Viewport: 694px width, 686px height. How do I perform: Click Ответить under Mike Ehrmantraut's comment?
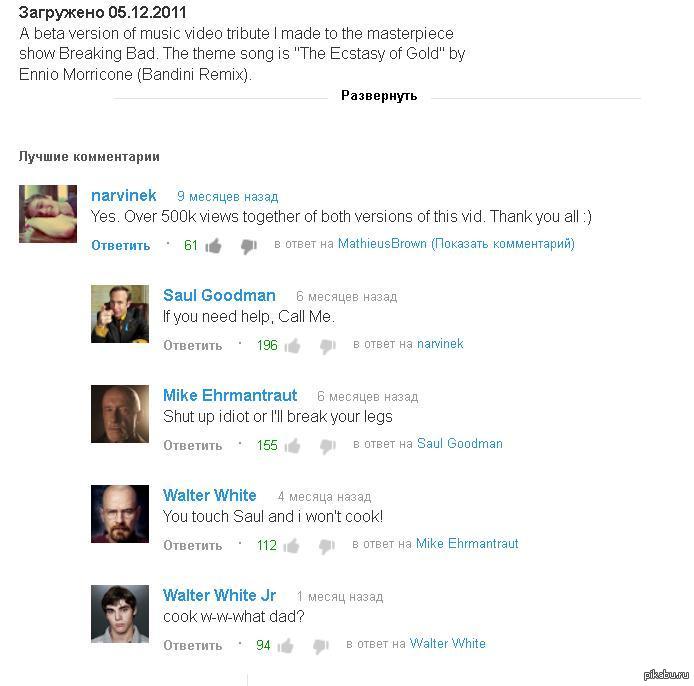pyautogui.click(x=193, y=445)
